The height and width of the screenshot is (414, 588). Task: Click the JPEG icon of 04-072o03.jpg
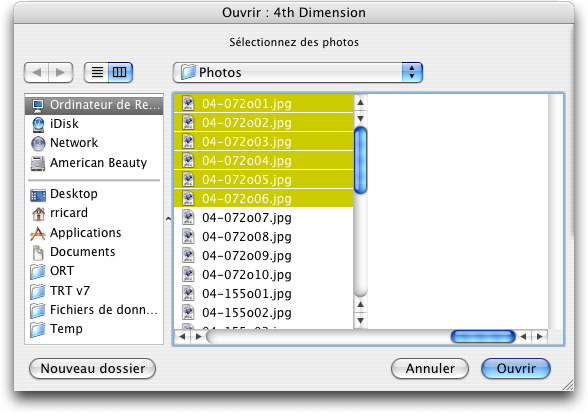(188, 141)
